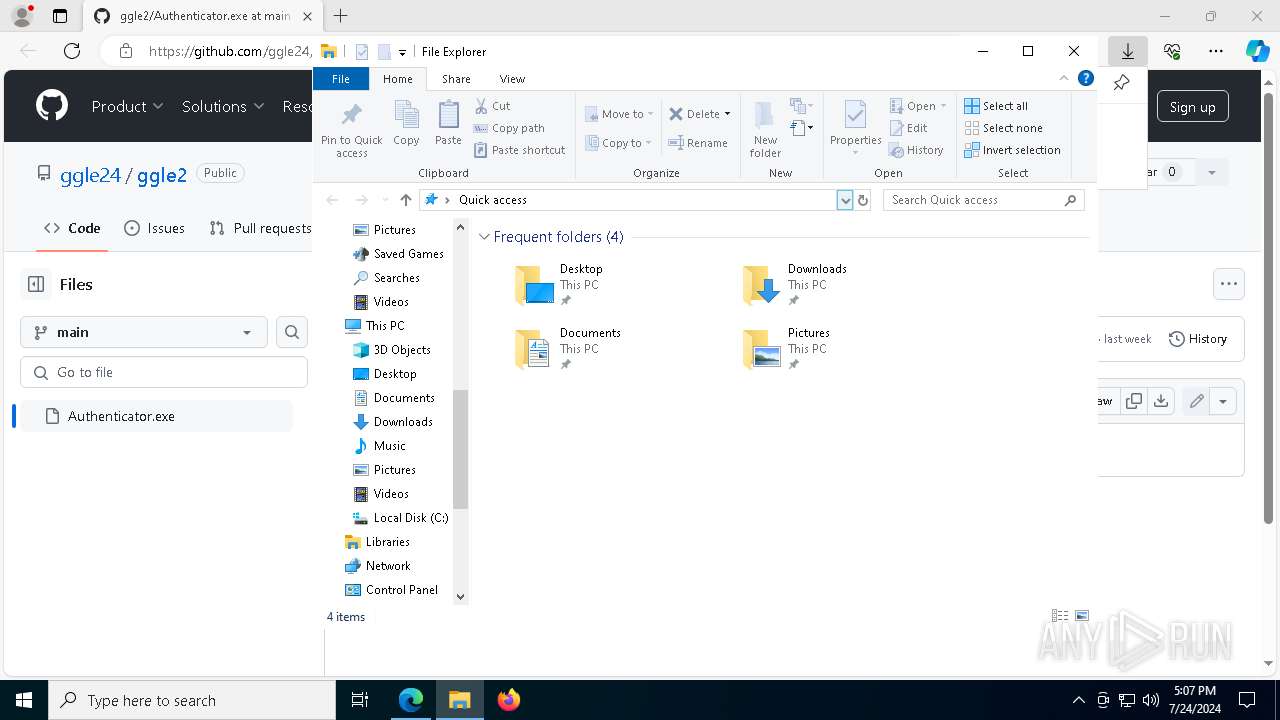
Task: Switch to the View tab
Action: coord(512,79)
